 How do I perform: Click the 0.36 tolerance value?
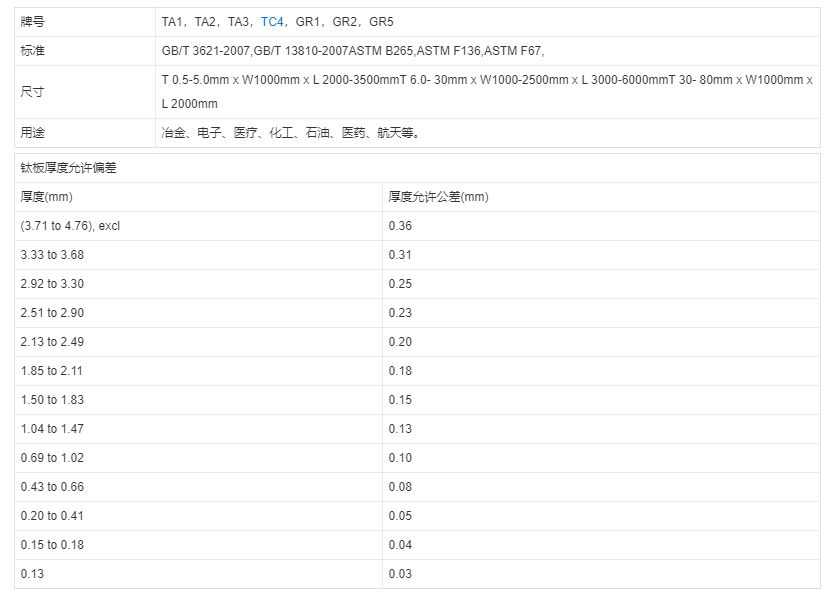point(400,226)
